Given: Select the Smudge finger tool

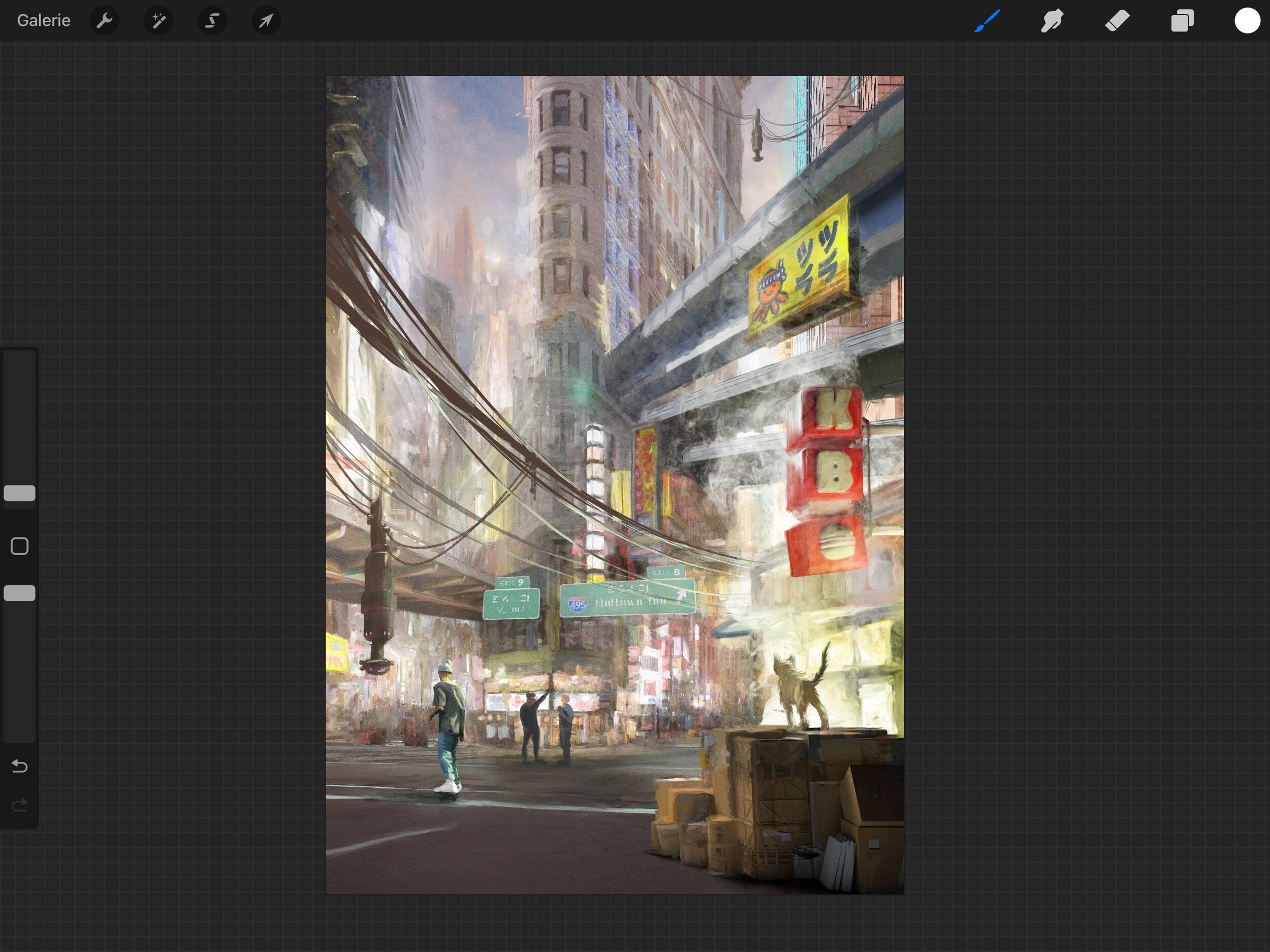Looking at the screenshot, I should click(x=1052, y=21).
